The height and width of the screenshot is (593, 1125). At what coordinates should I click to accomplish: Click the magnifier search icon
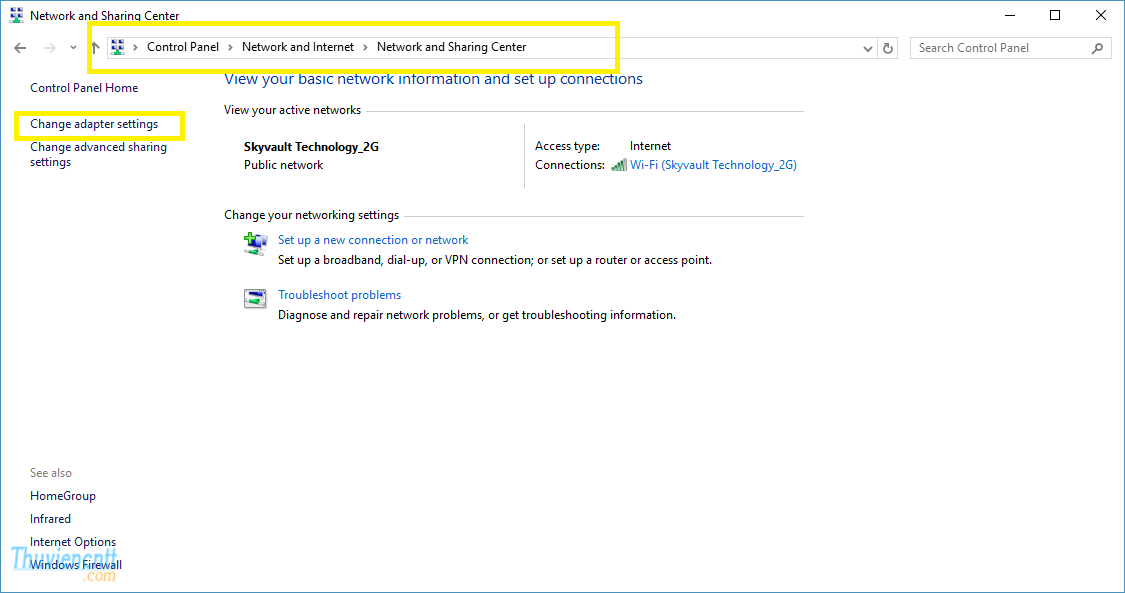[1097, 48]
